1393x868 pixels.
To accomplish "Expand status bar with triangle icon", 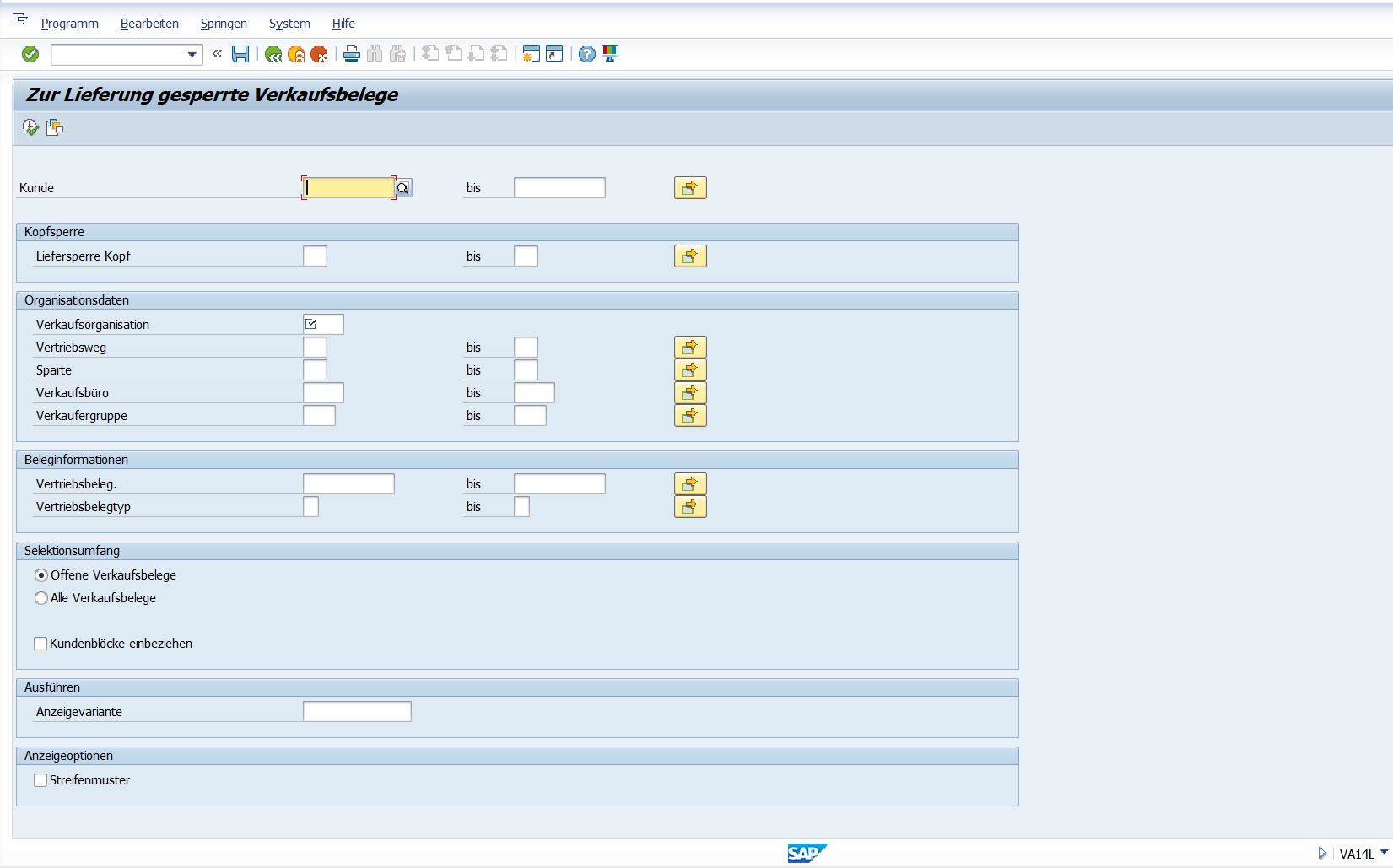I will [1322, 854].
